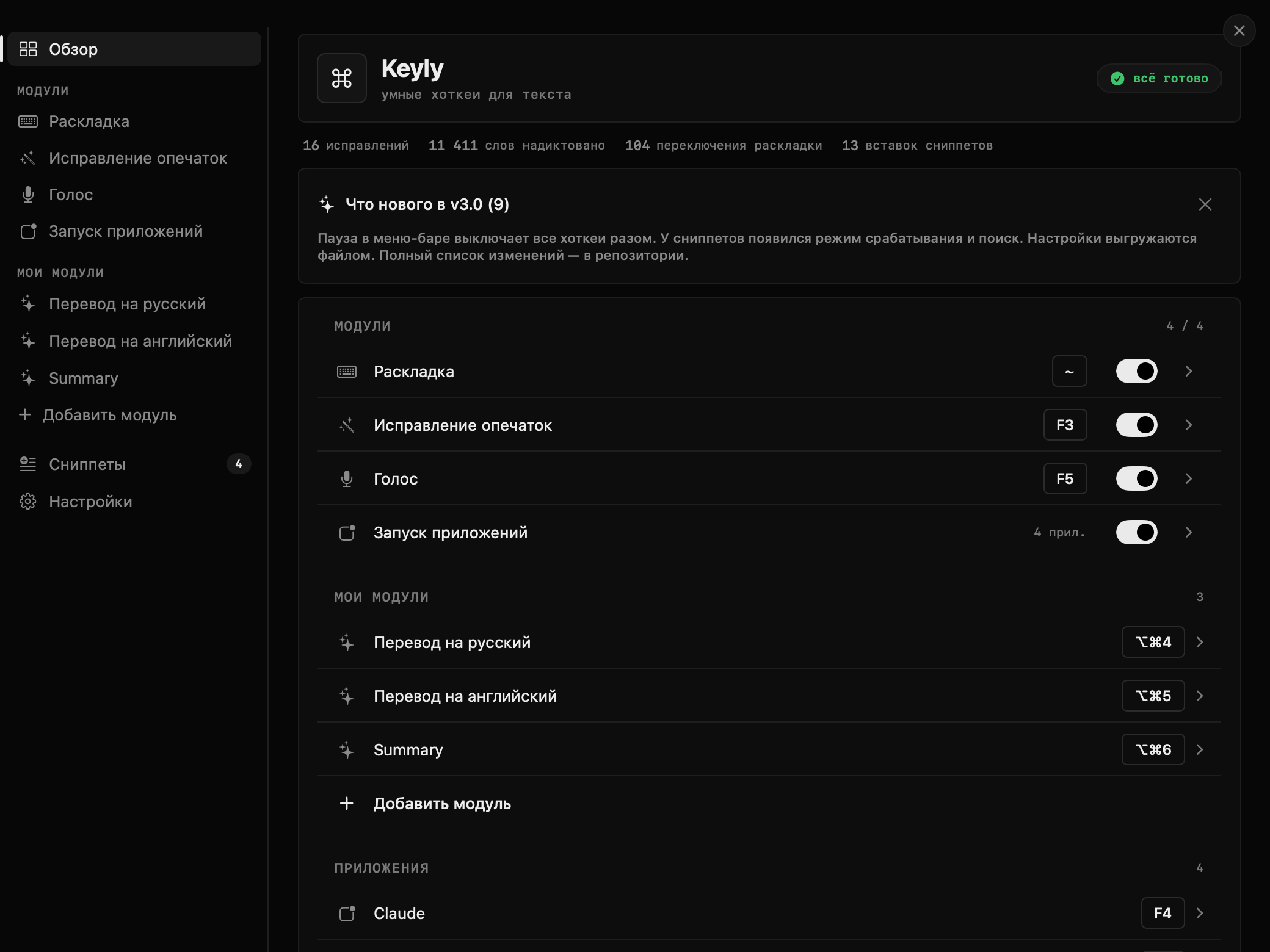The width and height of the screenshot is (1270, 952).
Task: Click sparkle icon in main Перевод на русский row
Action: (347, 643)
